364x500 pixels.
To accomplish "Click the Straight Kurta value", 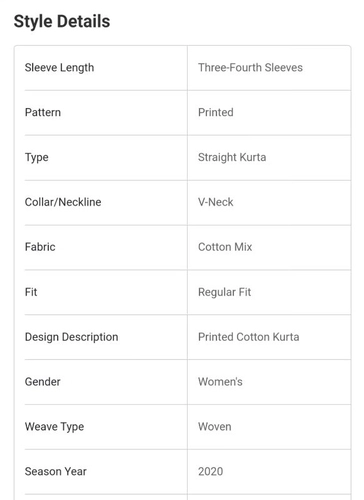I will (x=232, y=157).
